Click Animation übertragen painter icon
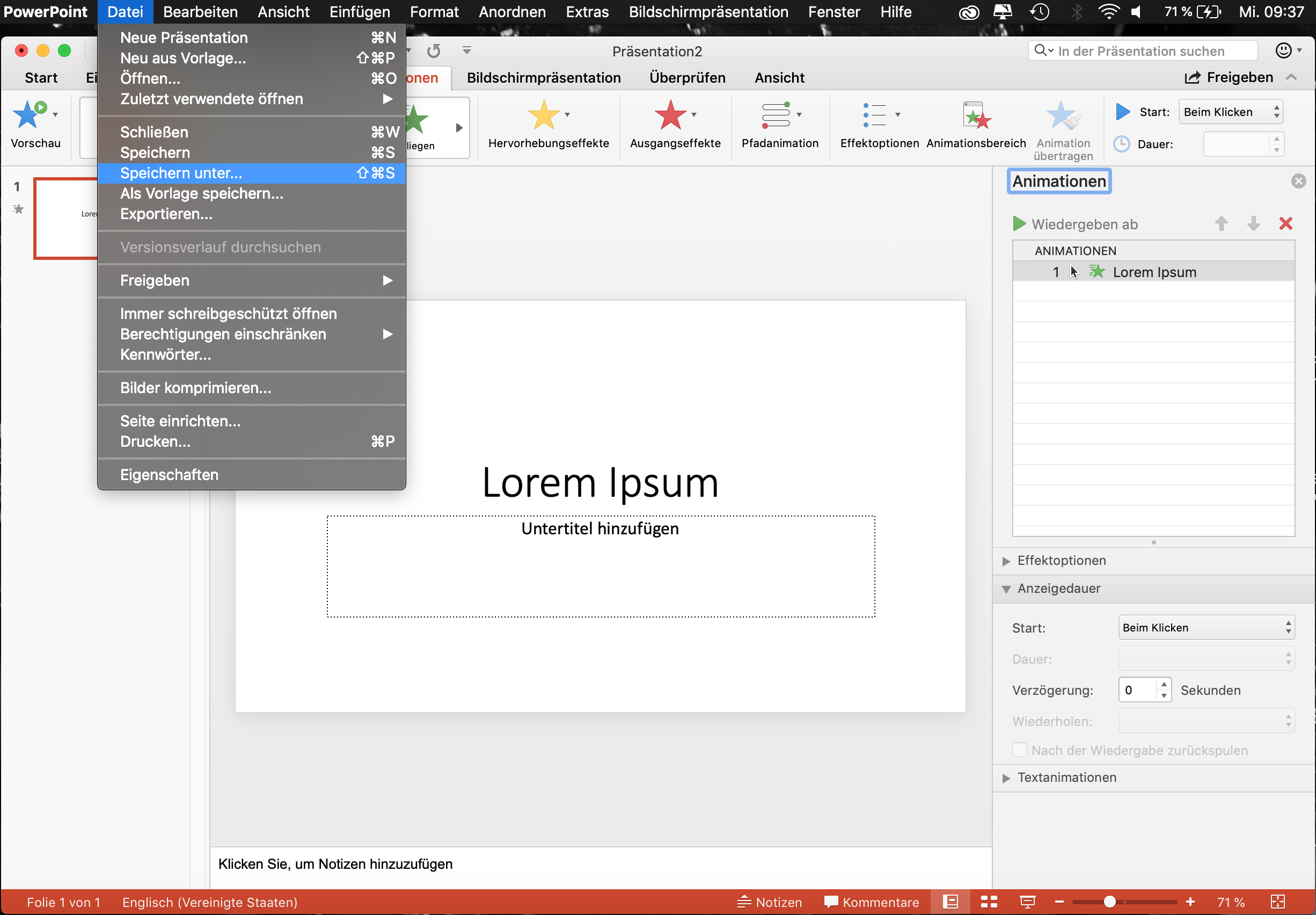The image size is (1316, 915). [x=1063, y=115]
